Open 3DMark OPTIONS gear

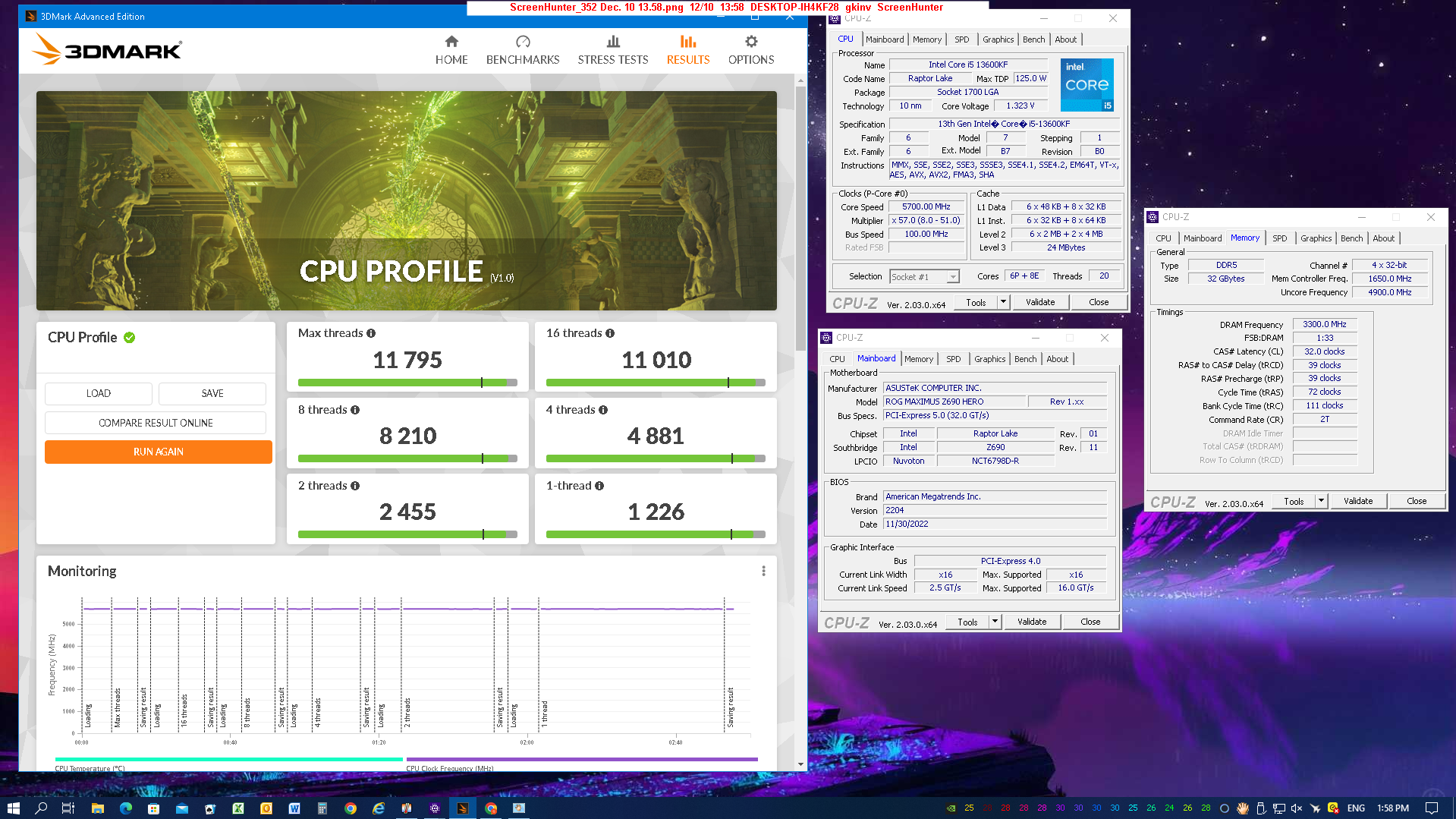pyautogui.click(x=751, y=50)
